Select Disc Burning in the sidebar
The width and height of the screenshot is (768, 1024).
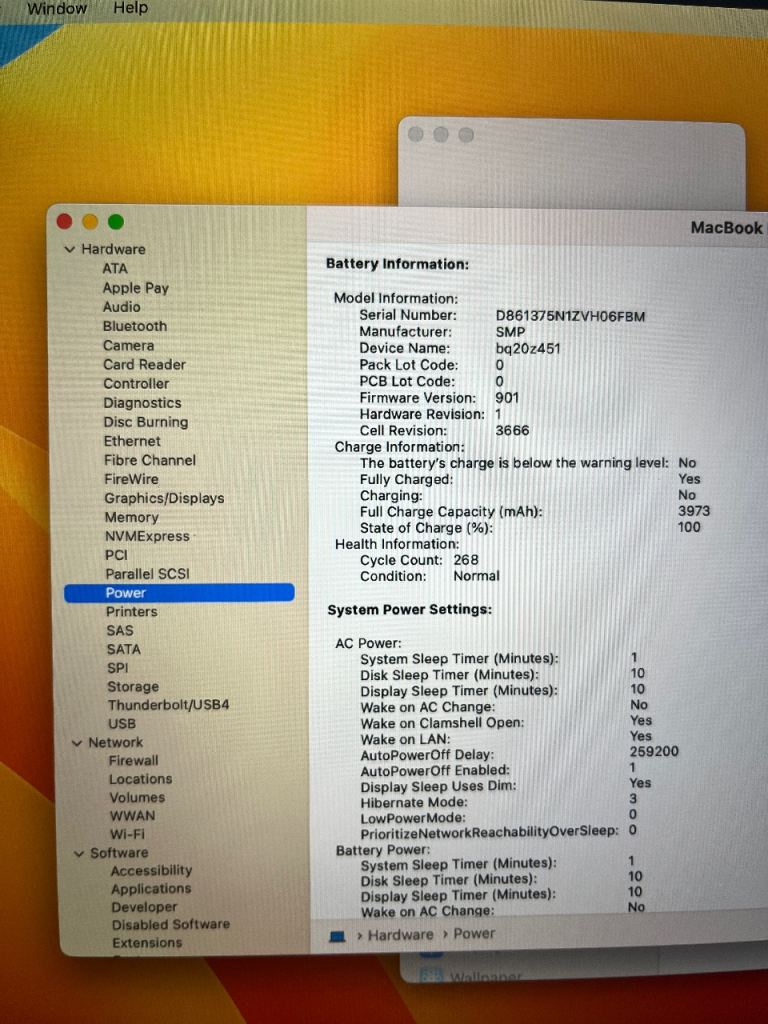[x=146, y=422]
